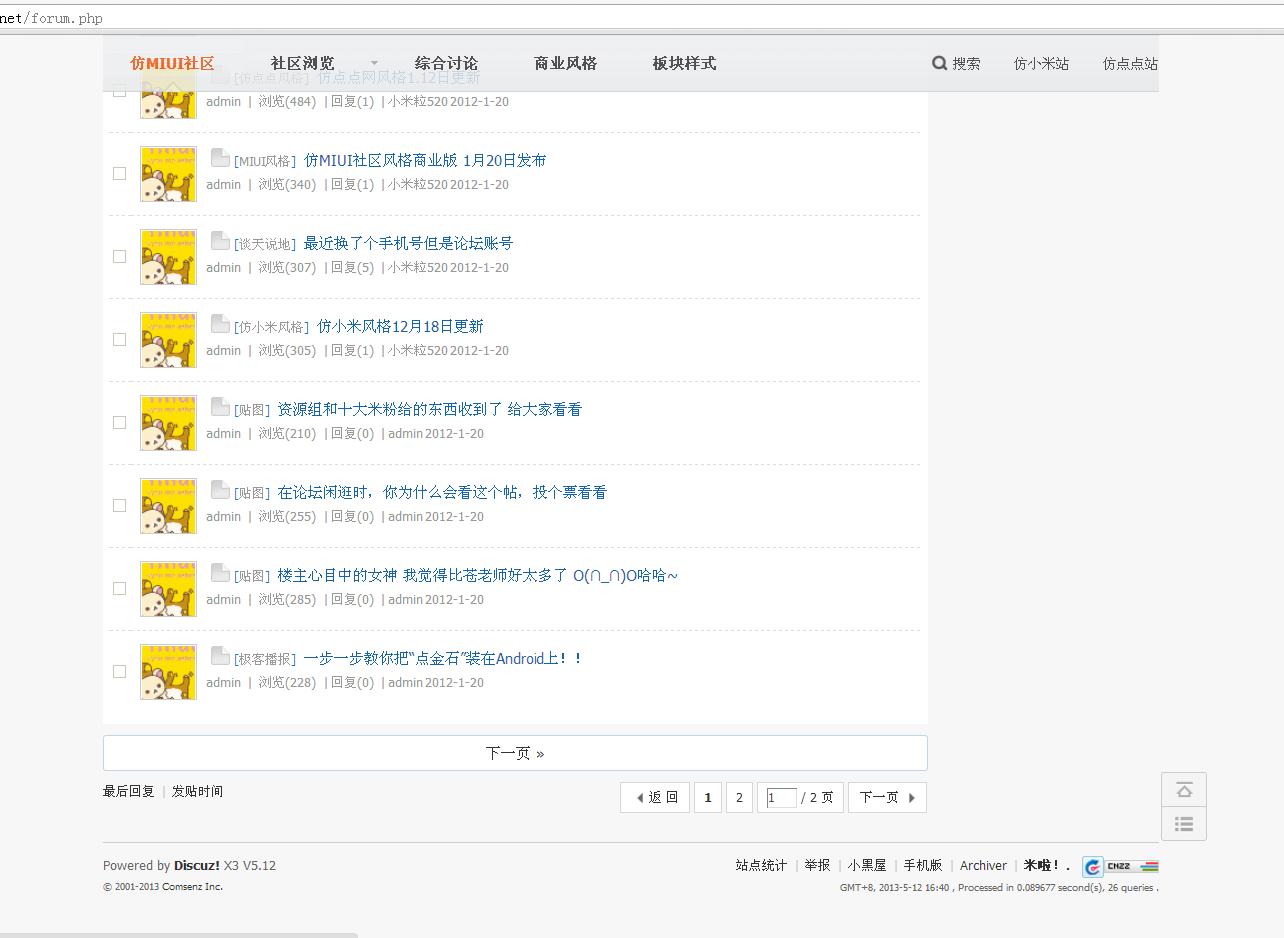Screen dimensions: 1284x938
Task: Tick checkbox for 楼主心目中的女神 thread
Action: click(x=119, y=588)
